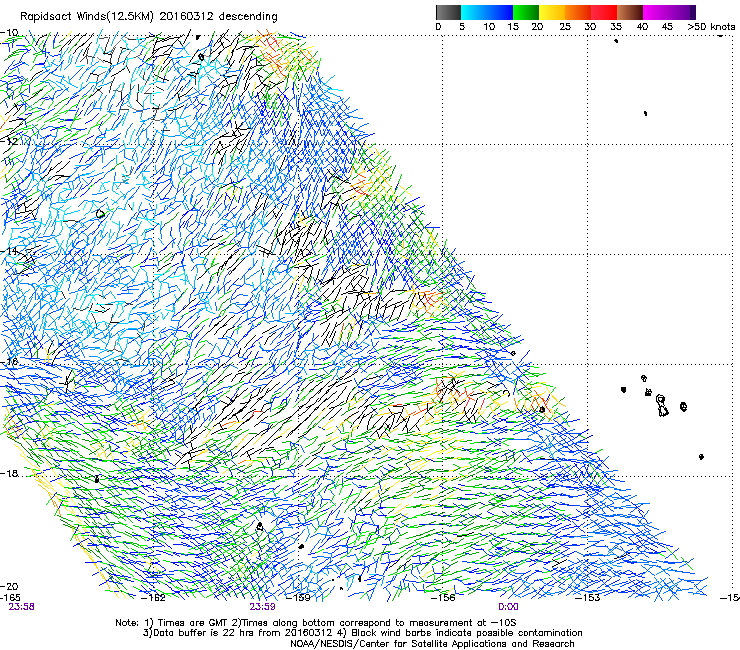Click the '23:59' time label
The height and width of the screenshot is (650, 740).
[x=262, y=607]
